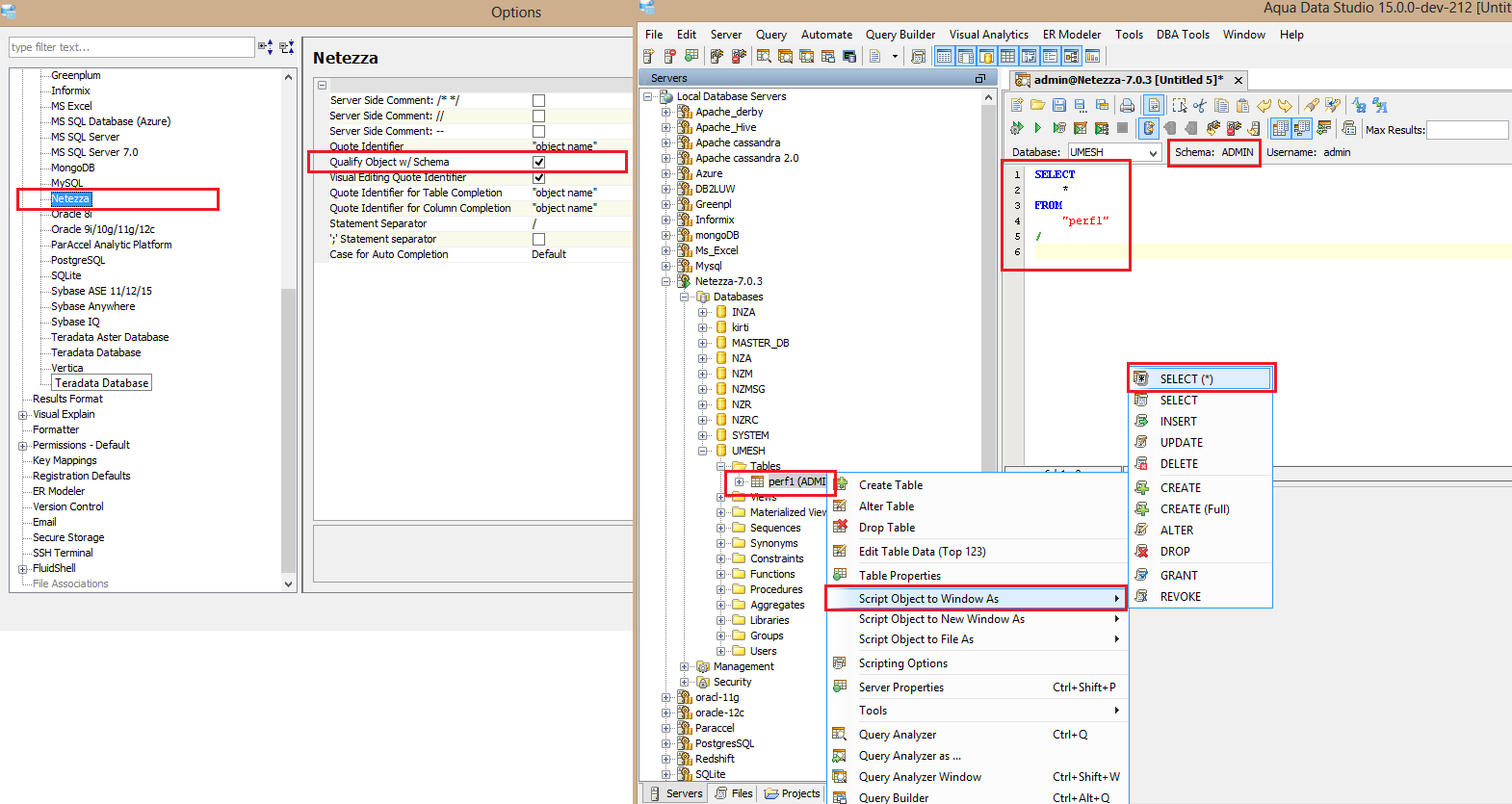
Task: Click the Query Builder menu
Action: (899, 35)
